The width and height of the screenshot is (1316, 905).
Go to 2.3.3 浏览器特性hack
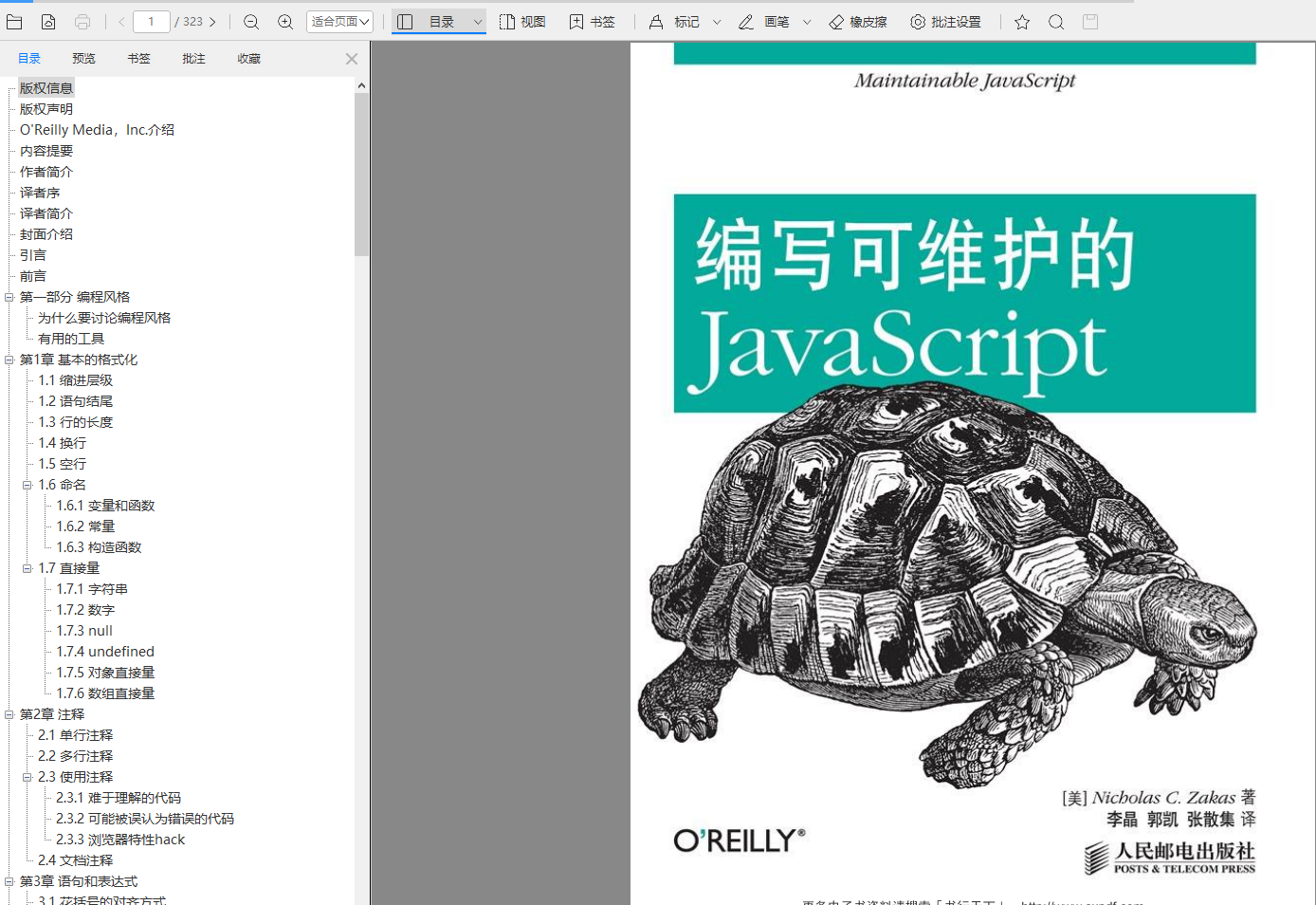point(120,840)
